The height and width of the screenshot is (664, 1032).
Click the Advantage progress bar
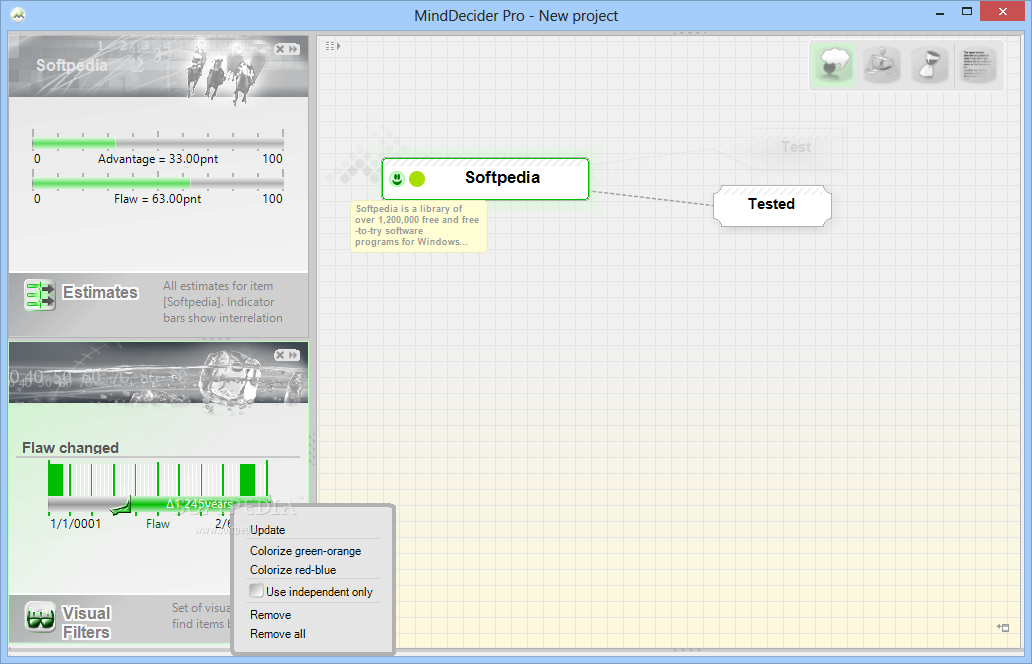tap(158, 143)
